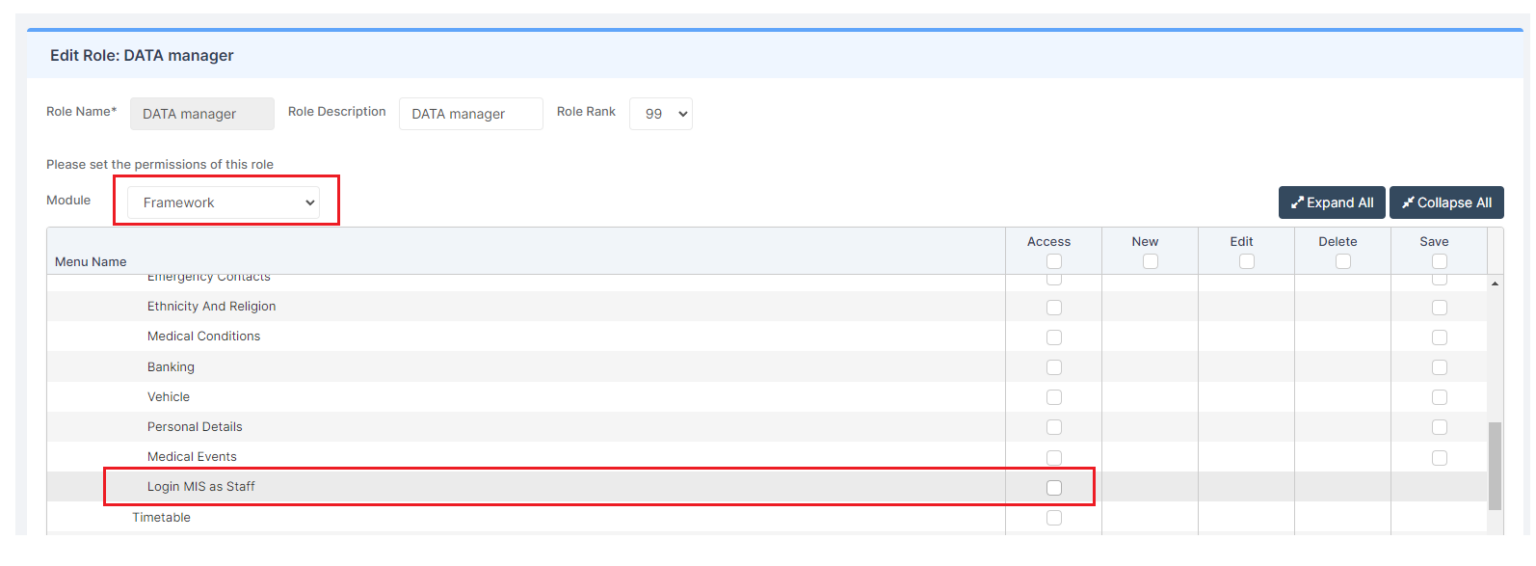This screenshot has height=566, width=1536.
Task: Open the Module dropdown showing Framework
Action: [223, 203]
